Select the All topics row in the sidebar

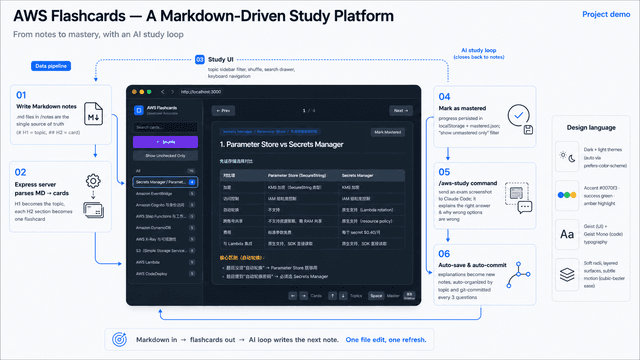(165, 171)
